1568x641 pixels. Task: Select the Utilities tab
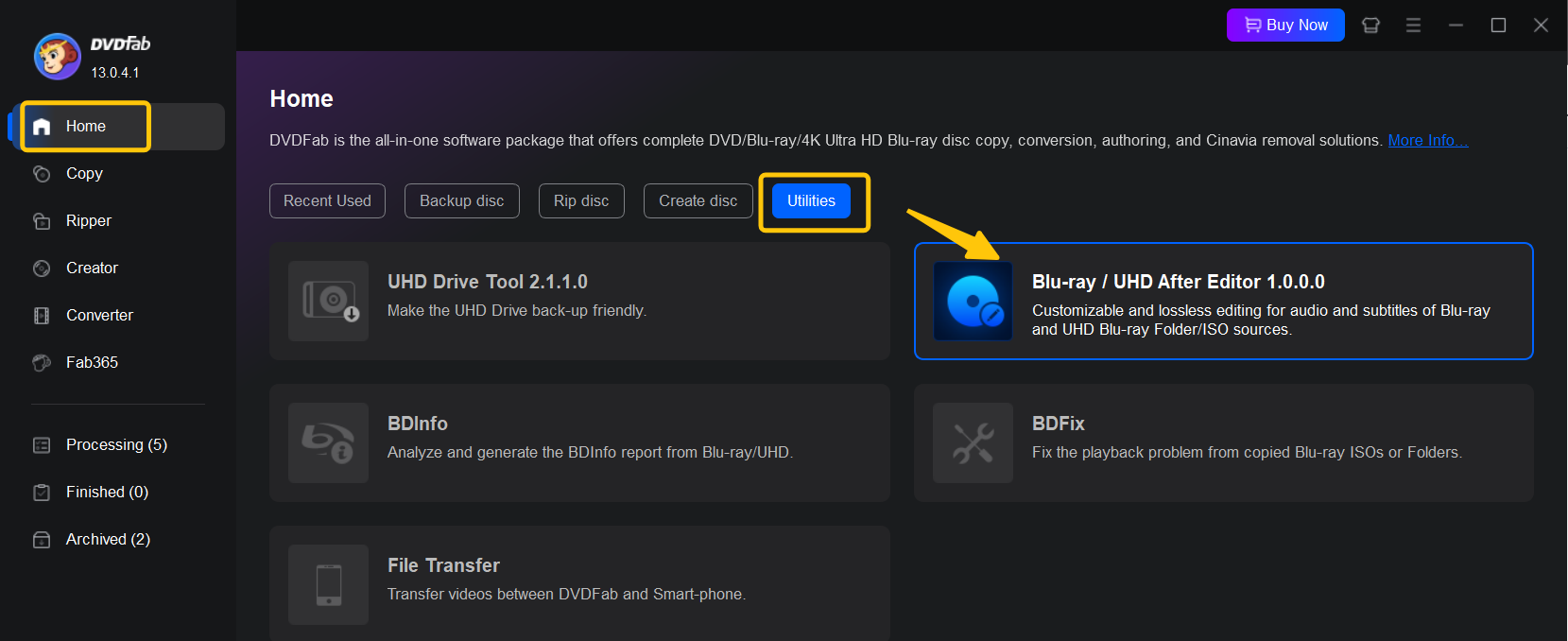click(x=811, y=200)
